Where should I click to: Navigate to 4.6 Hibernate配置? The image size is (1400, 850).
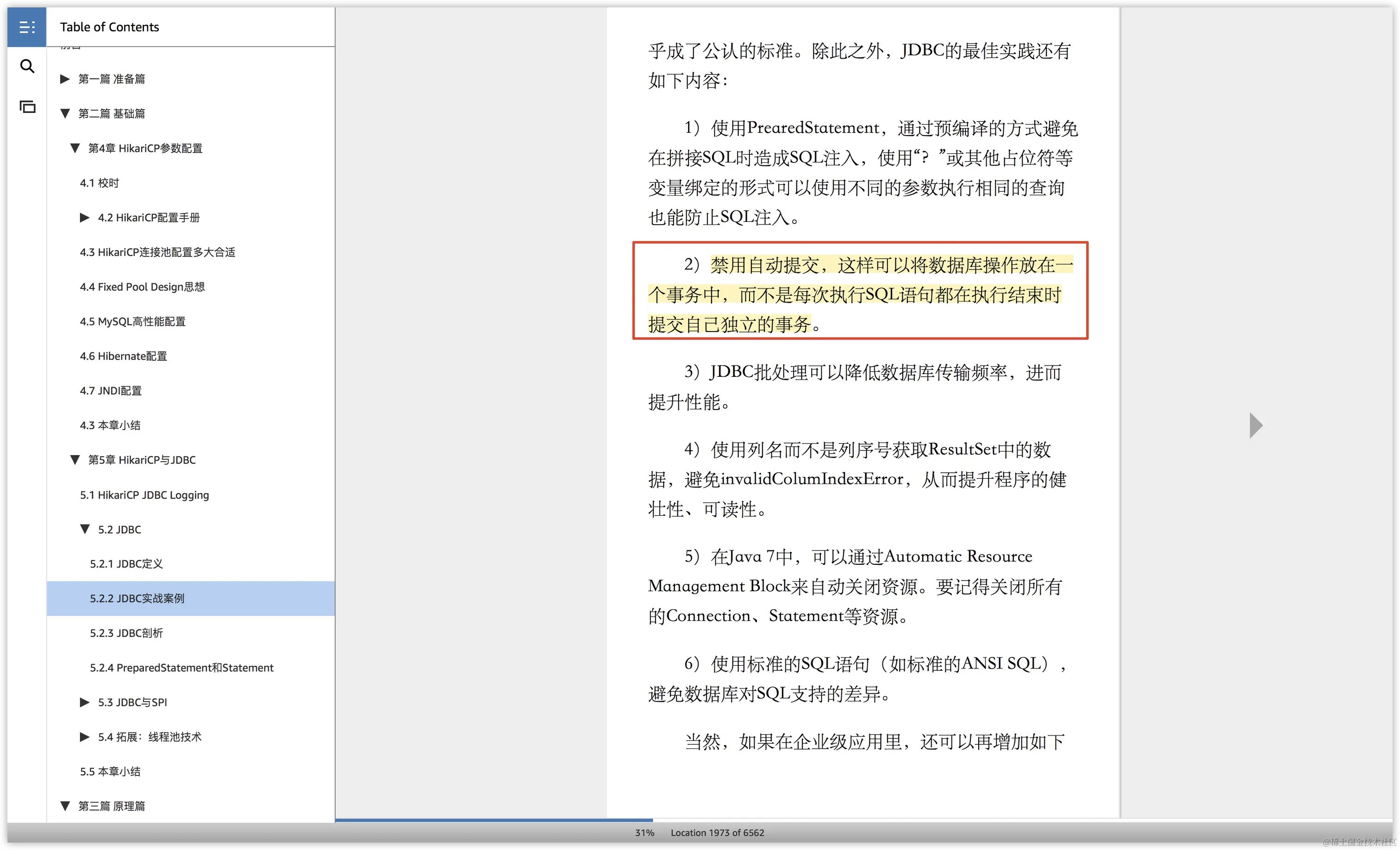click(123, 356)
